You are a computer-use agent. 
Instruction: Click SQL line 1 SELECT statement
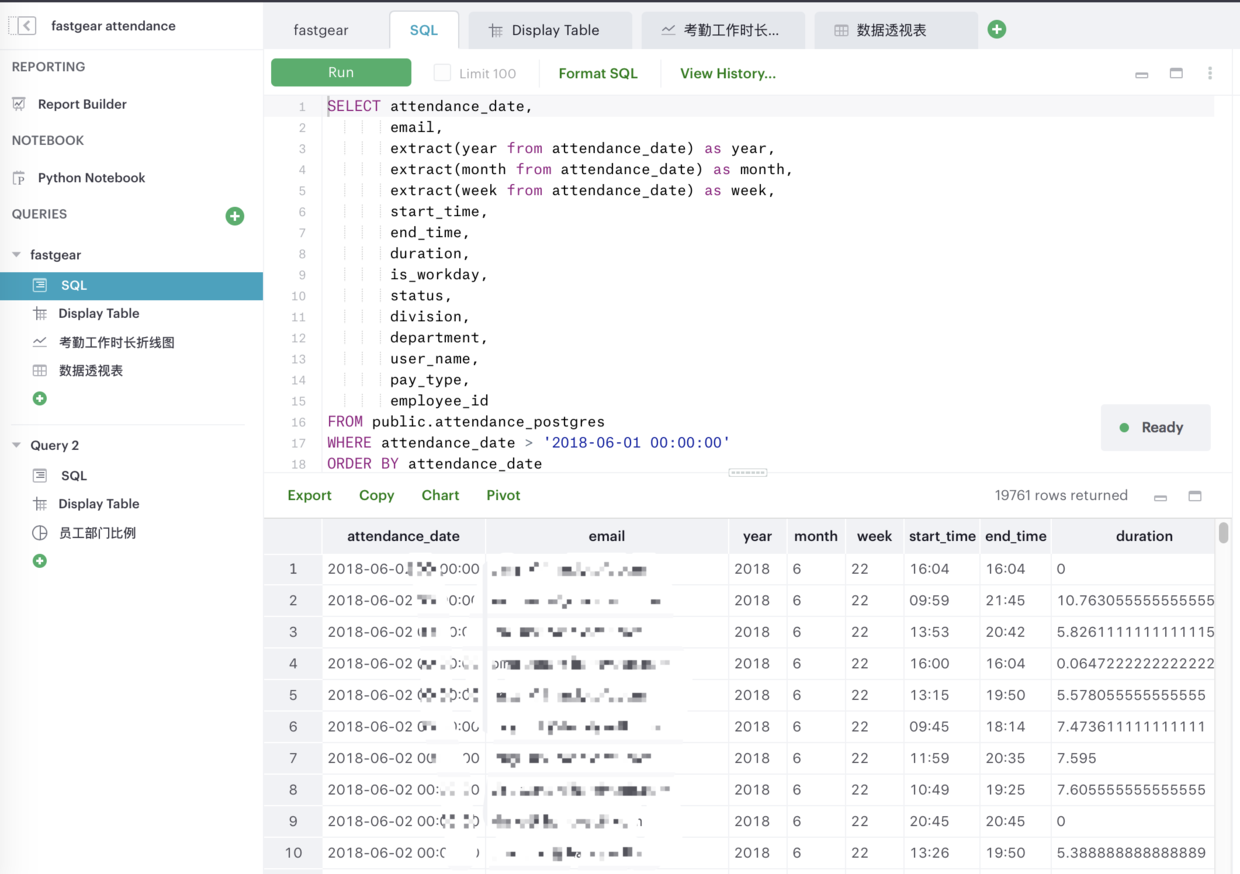430,106
